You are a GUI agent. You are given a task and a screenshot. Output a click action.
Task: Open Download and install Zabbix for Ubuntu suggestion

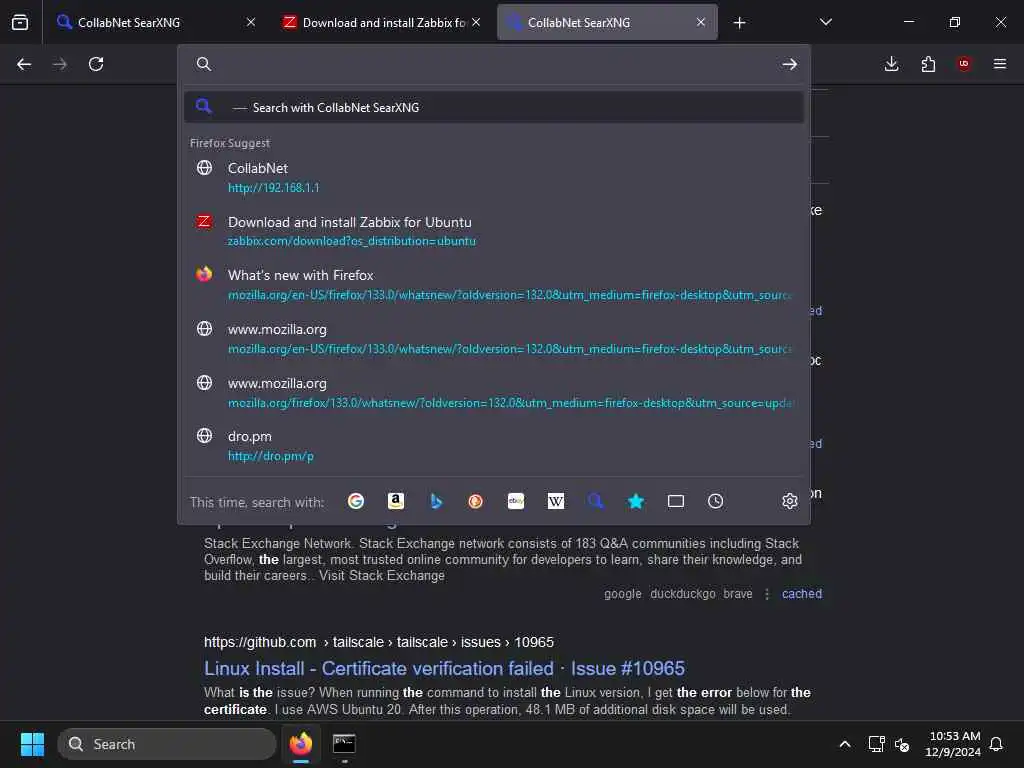click(494, 231)
